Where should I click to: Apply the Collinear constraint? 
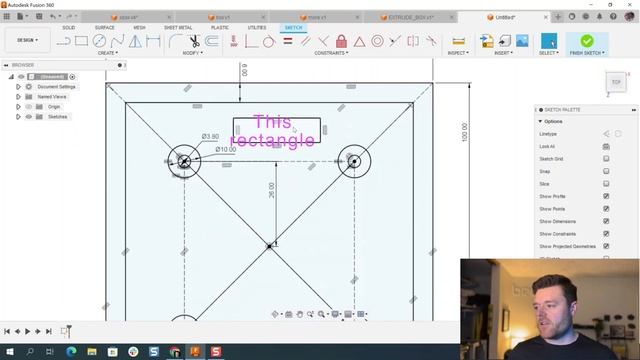coord(395,41)
